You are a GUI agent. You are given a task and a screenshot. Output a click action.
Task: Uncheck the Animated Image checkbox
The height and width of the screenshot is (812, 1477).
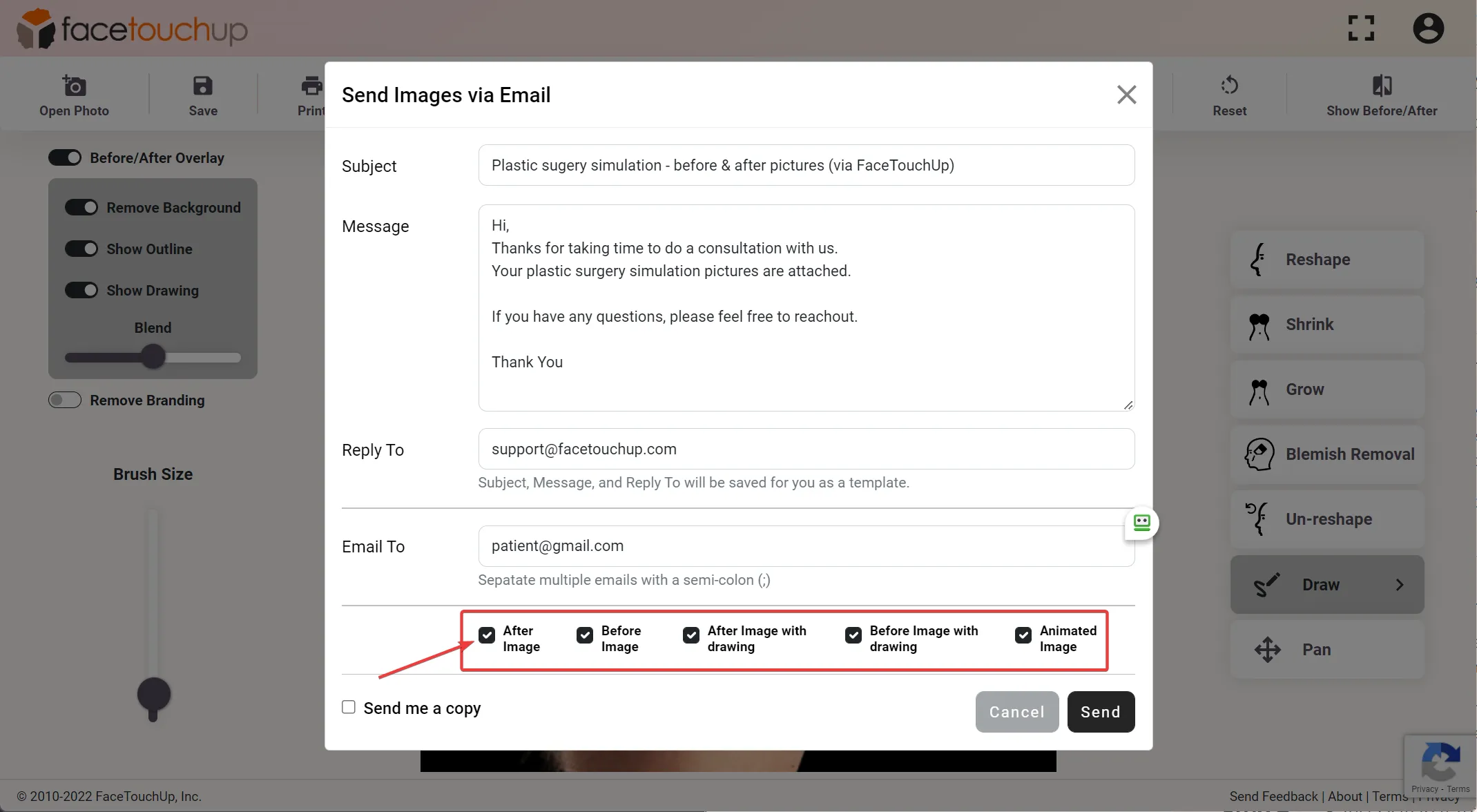[1023, 635]
